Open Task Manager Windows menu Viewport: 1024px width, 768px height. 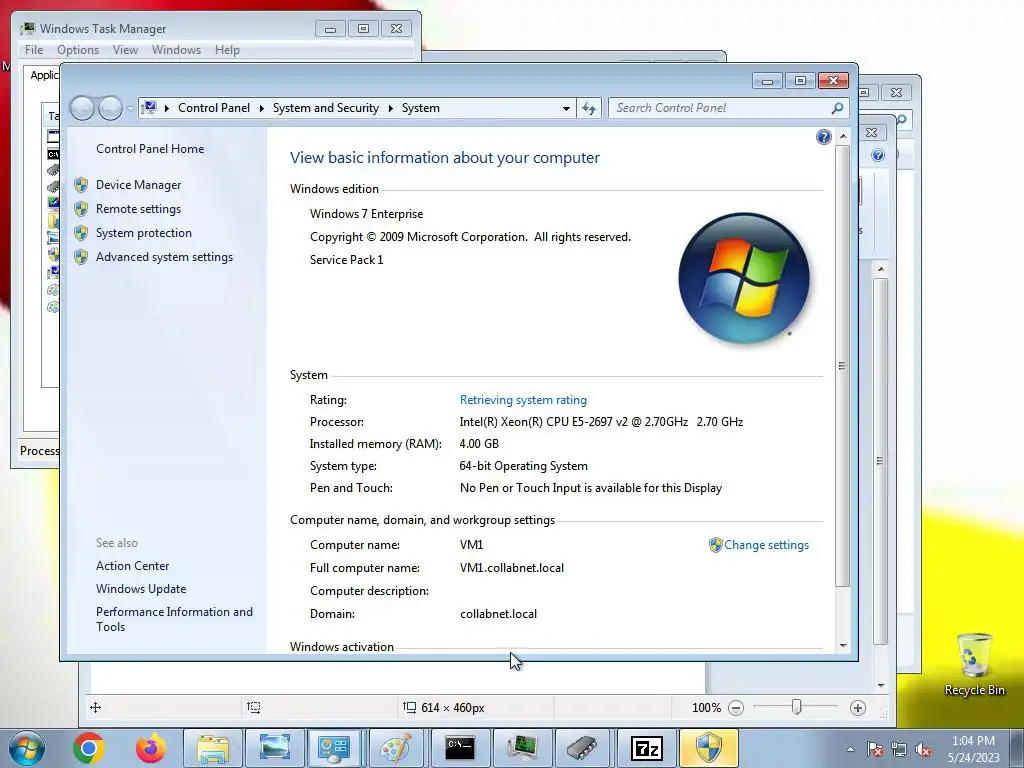point(176,50)
